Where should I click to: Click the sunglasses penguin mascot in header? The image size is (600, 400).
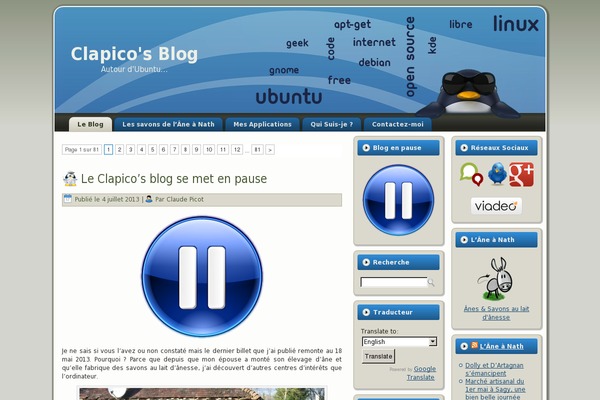468,93
